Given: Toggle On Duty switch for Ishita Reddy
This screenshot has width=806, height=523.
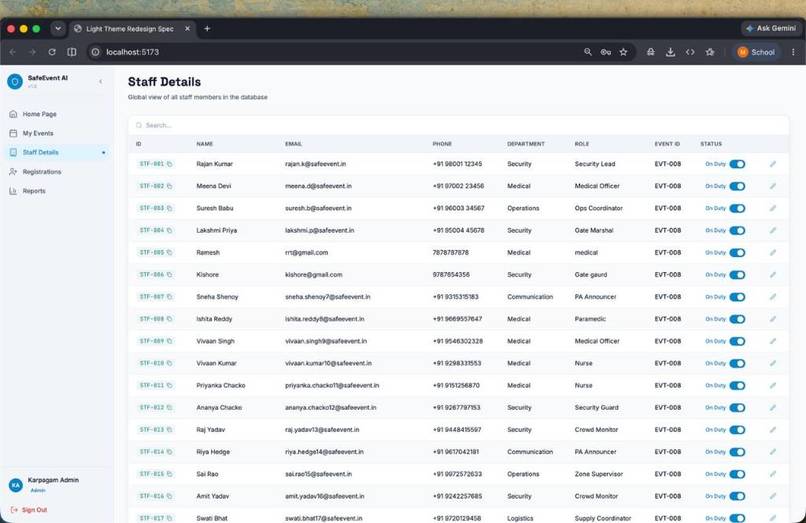Looking at the screenshot, I should 737,319.
